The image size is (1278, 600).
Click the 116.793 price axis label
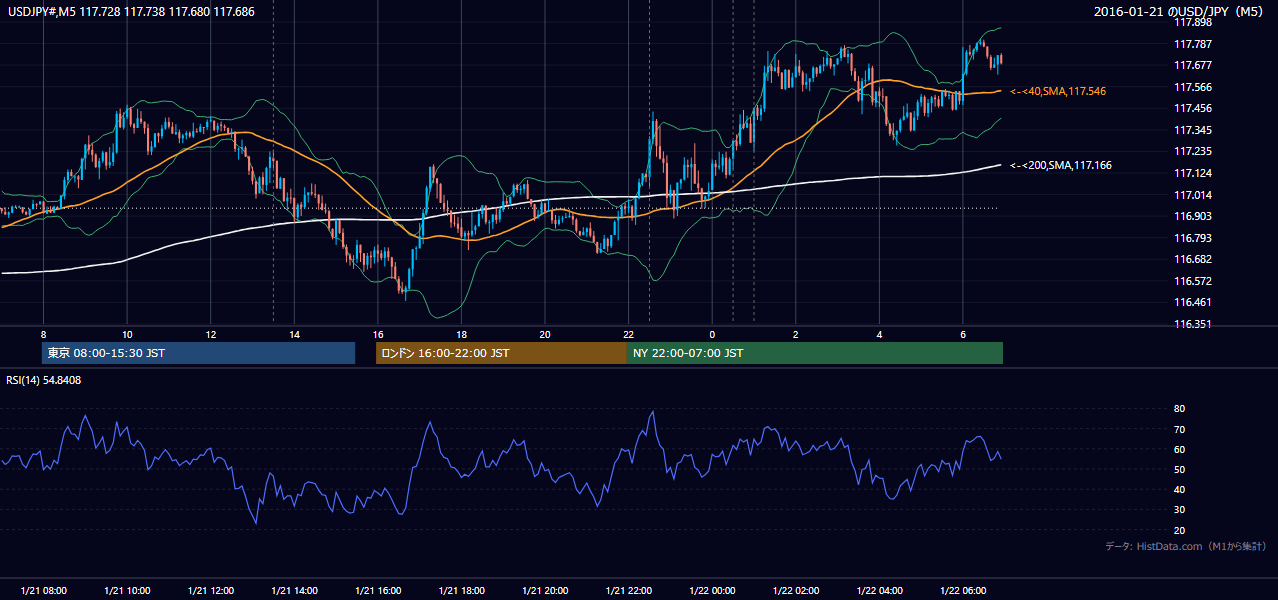pyautogui.click(x=1192, y=238)
